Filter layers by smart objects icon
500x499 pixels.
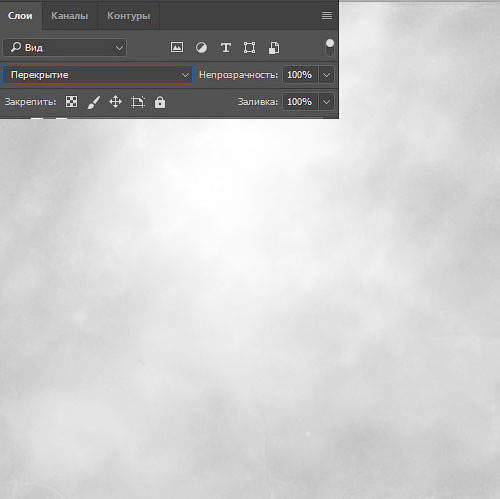pos(274,48)
